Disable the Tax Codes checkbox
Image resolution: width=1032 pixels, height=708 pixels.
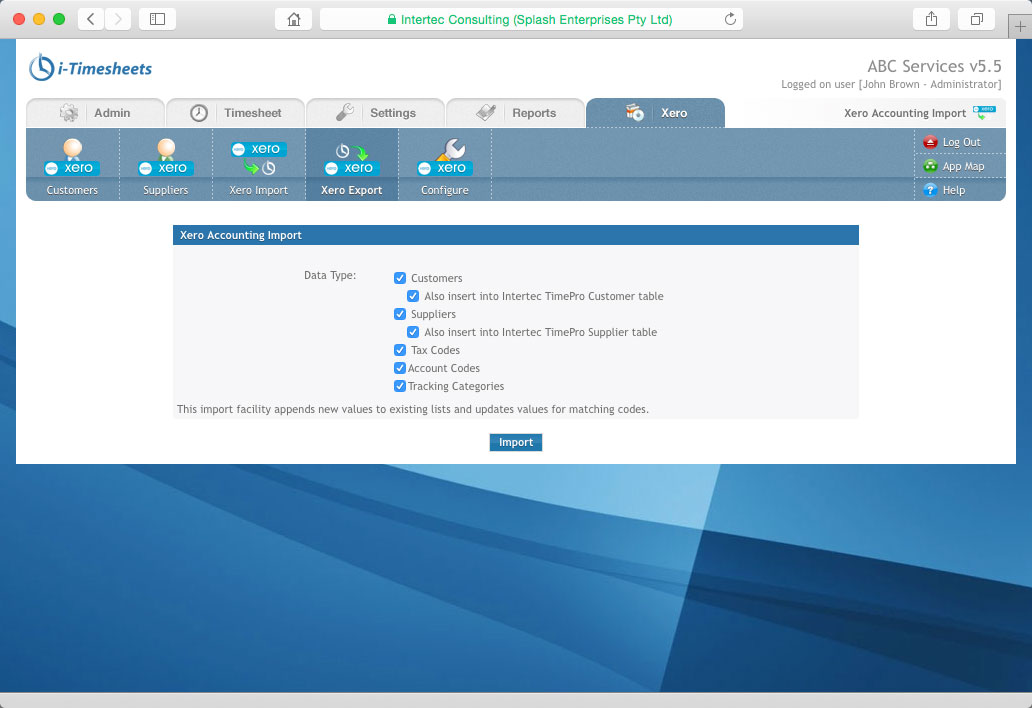coord(400,350)
